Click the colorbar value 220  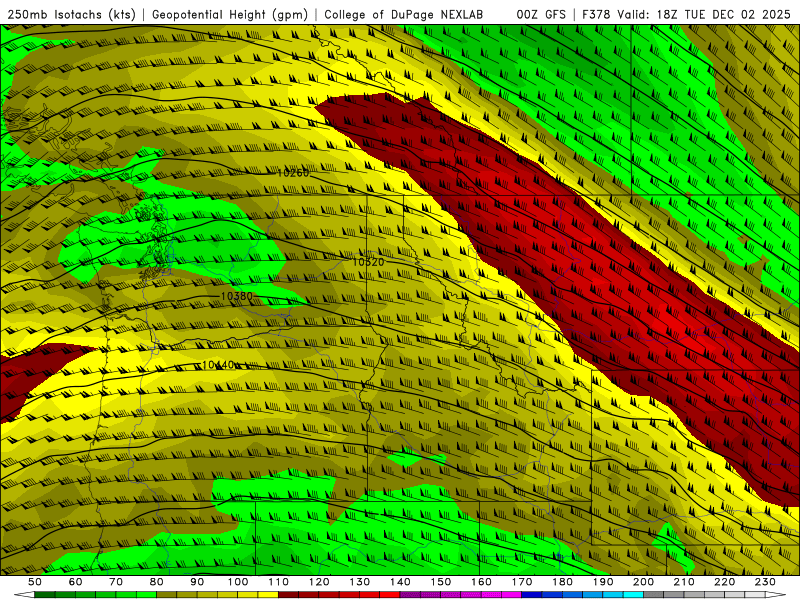pos(725,582)
